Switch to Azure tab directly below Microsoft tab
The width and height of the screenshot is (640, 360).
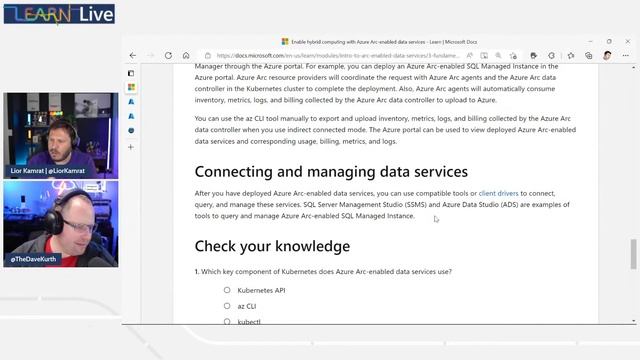[131, 102]
